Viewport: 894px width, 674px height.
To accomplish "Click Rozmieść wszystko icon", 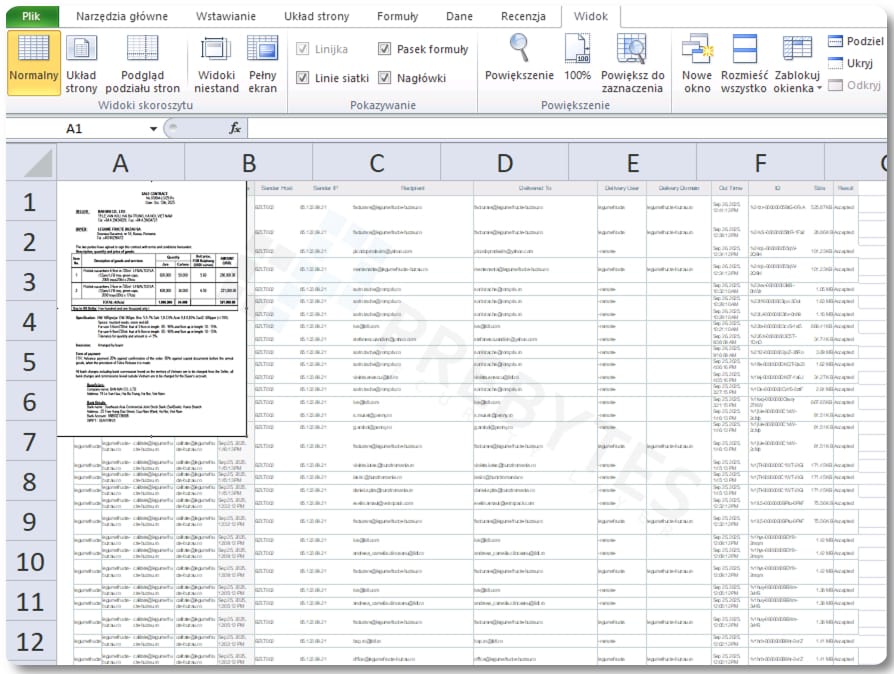I will (744, 63).
